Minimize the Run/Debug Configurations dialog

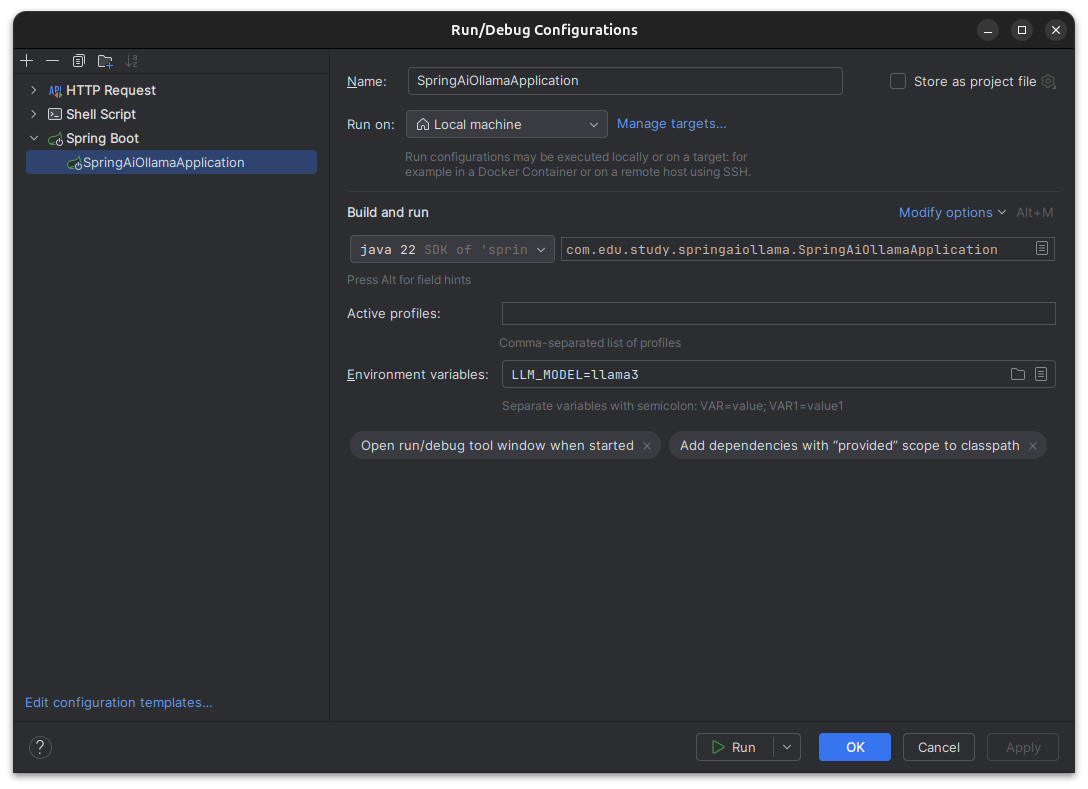coord(987,31)
